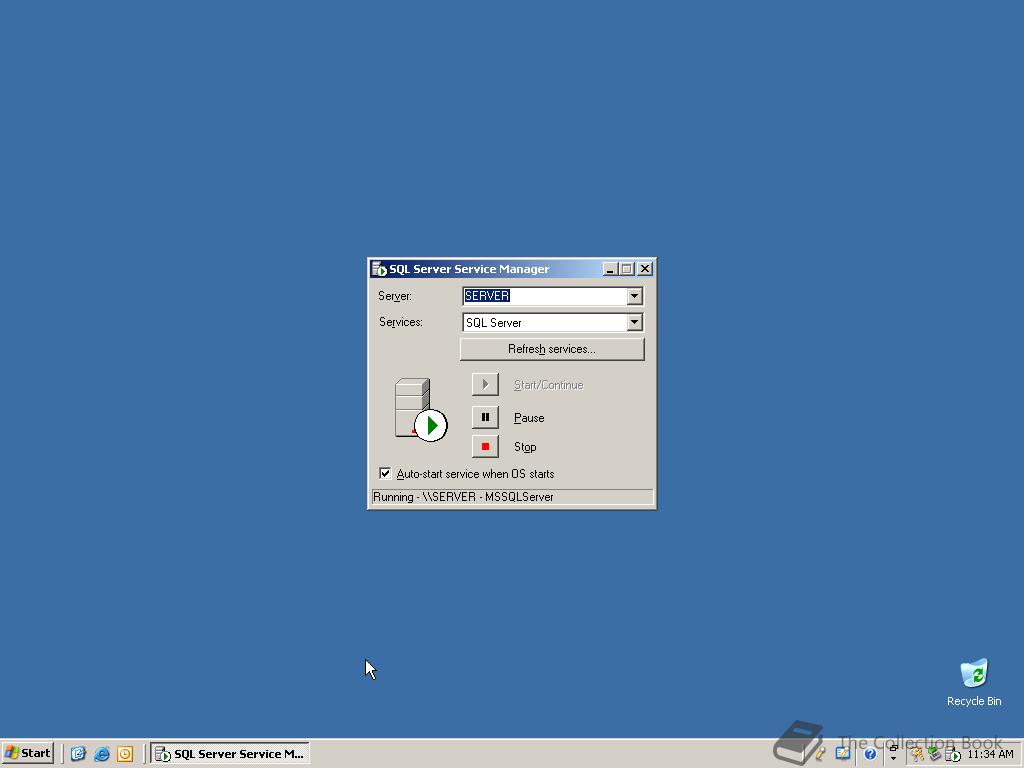Minimize the SQL Server Service Manager window

pyautogui.click(x=610, y=269)
